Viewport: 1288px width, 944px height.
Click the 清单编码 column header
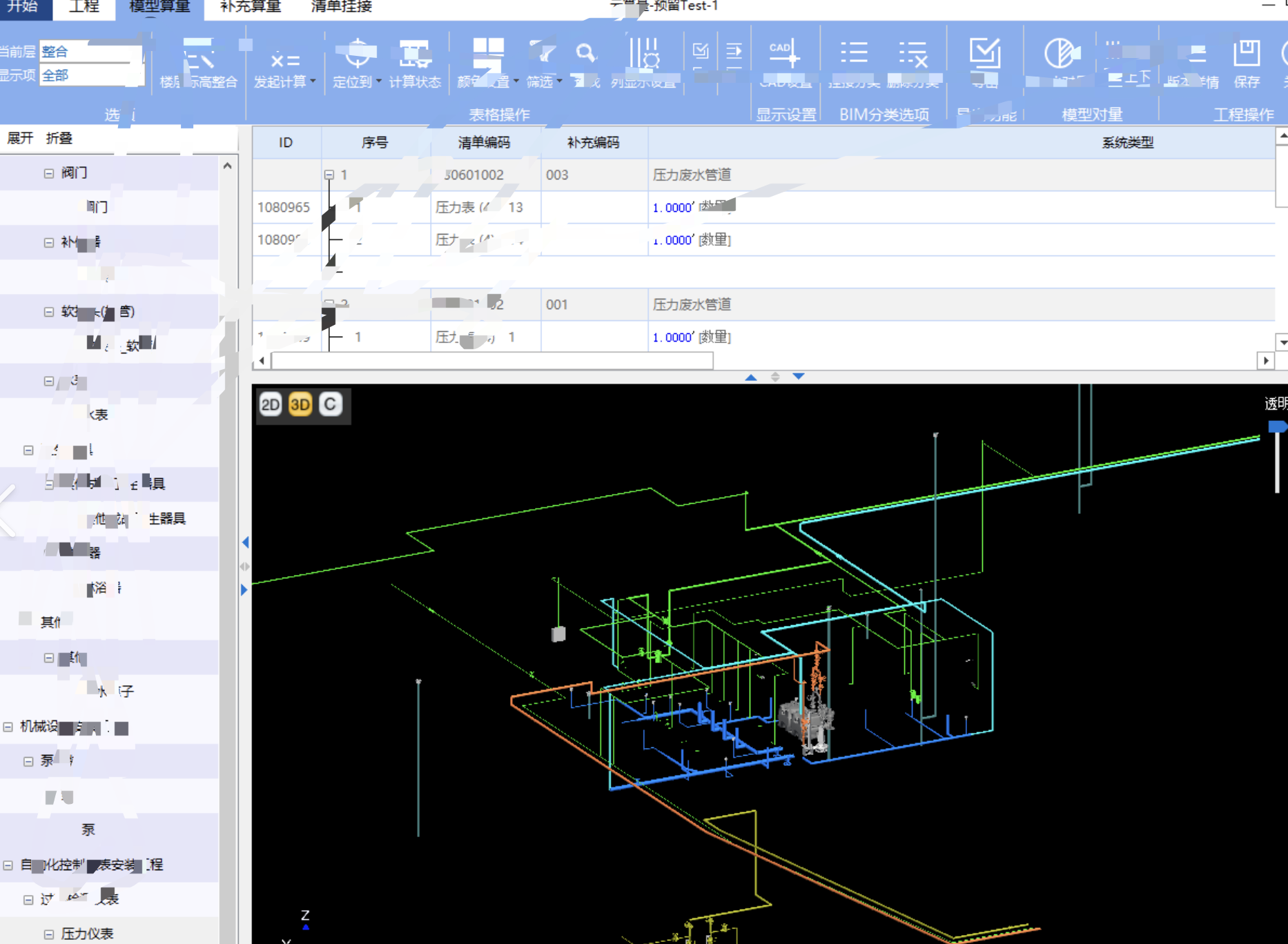(485, 143)
